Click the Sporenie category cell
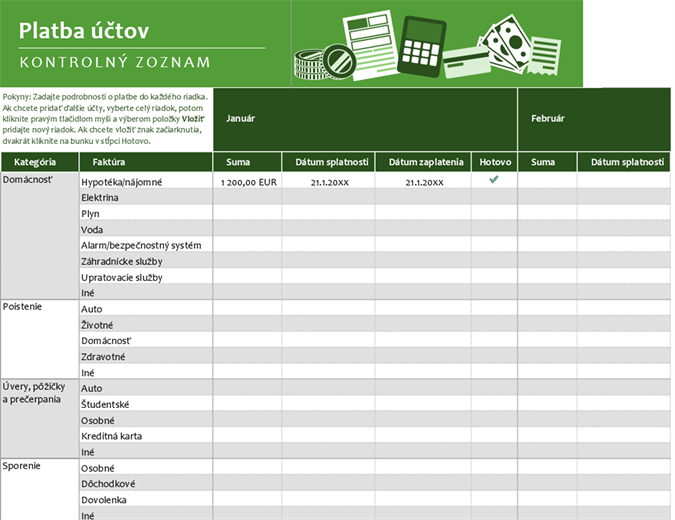675x520 pixels. [x=40, y=489]
